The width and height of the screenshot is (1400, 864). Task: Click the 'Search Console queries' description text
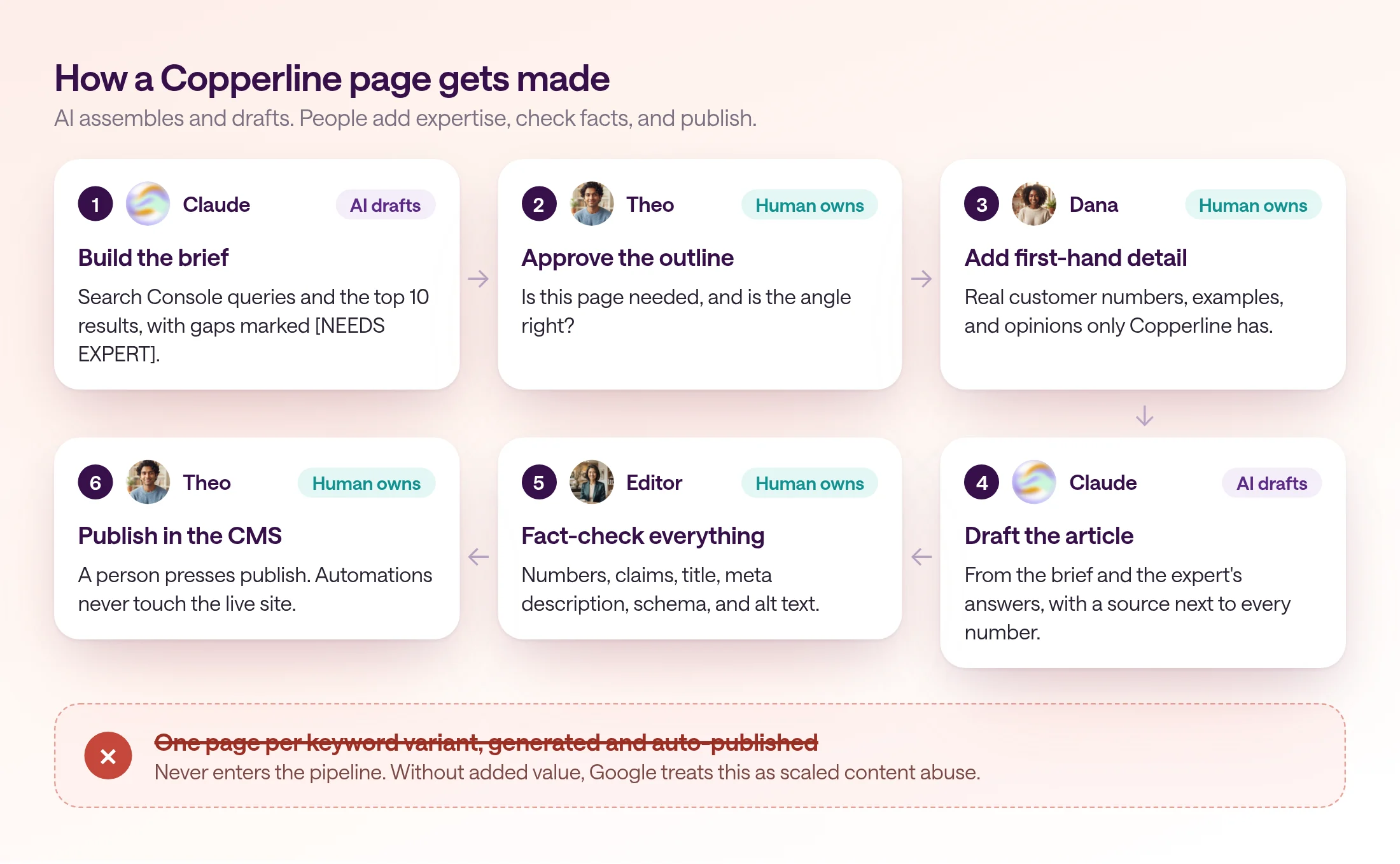click(x=253, y=325)
